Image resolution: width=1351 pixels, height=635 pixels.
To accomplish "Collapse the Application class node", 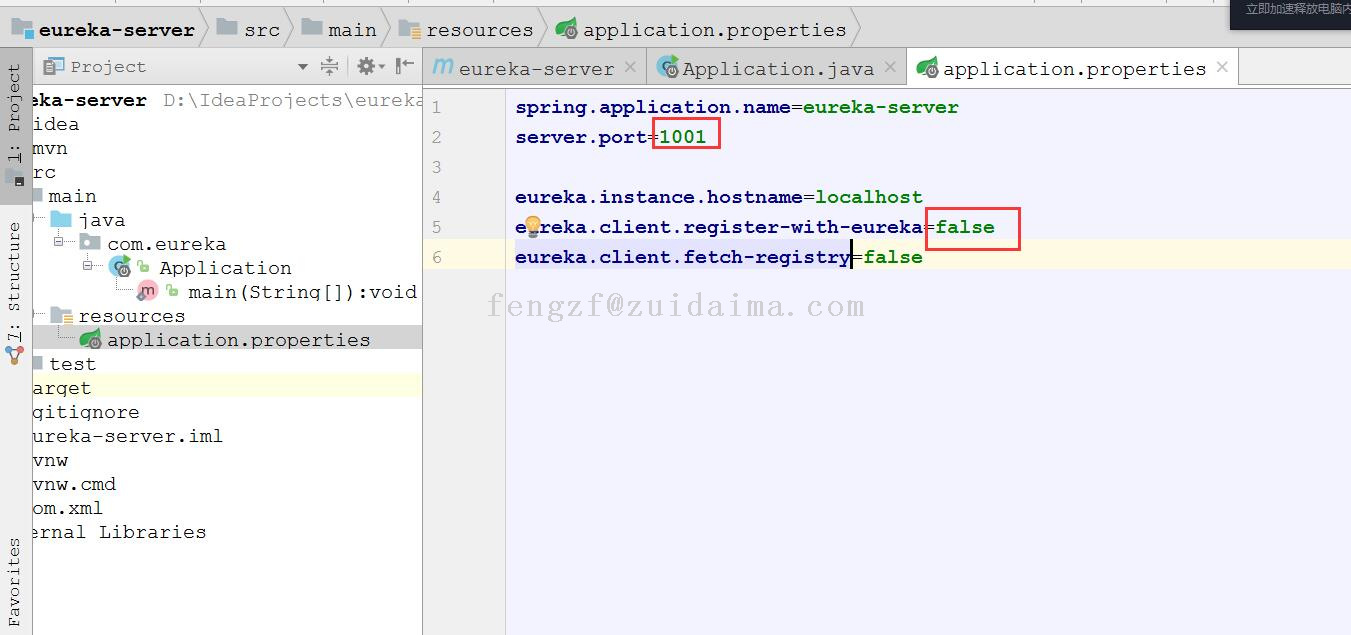I will [87, 268].
